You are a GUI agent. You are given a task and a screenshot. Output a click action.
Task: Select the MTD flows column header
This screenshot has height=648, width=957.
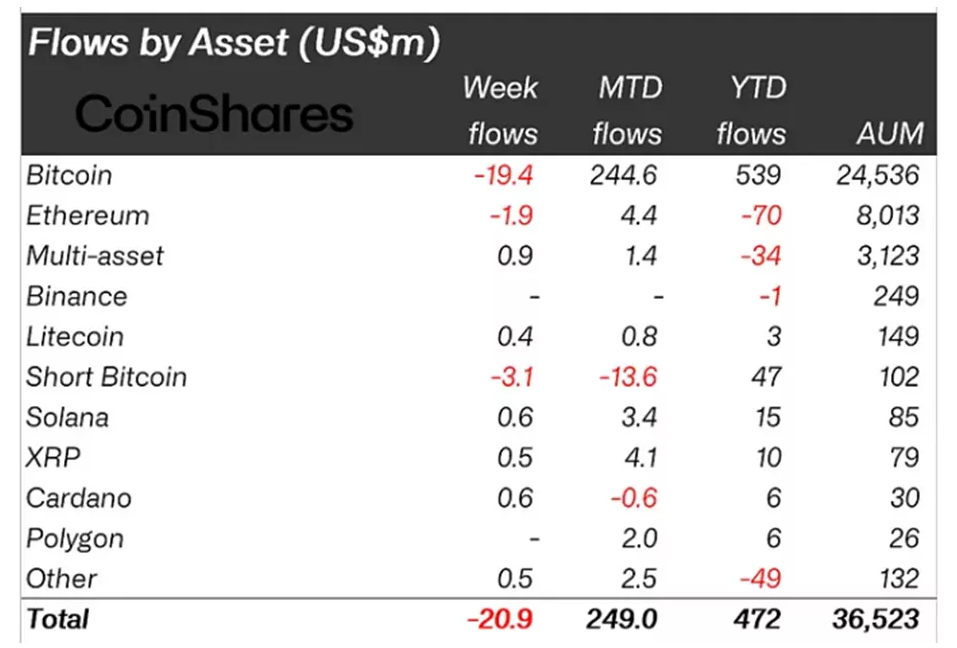pos(628,110)
